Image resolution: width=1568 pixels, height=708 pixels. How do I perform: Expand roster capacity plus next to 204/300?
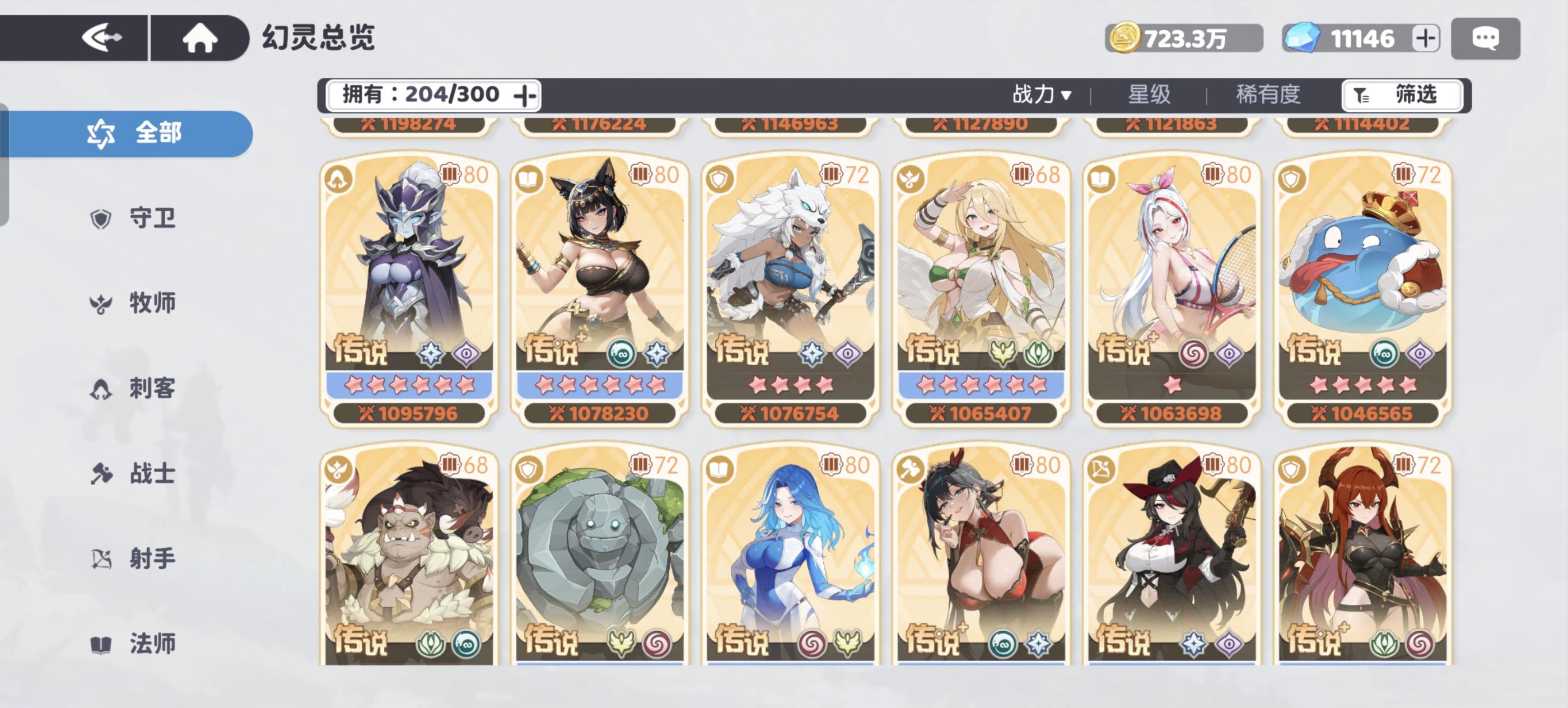[x=525, y=96]
